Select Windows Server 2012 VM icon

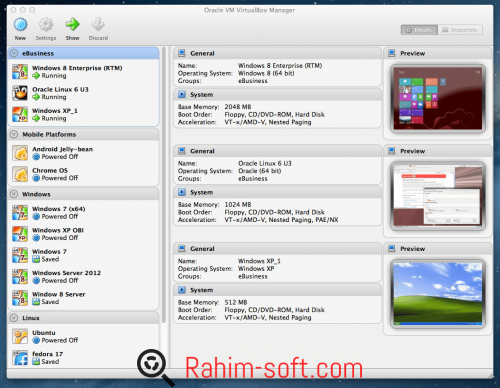pyautogui.click(x=20, y=277)
